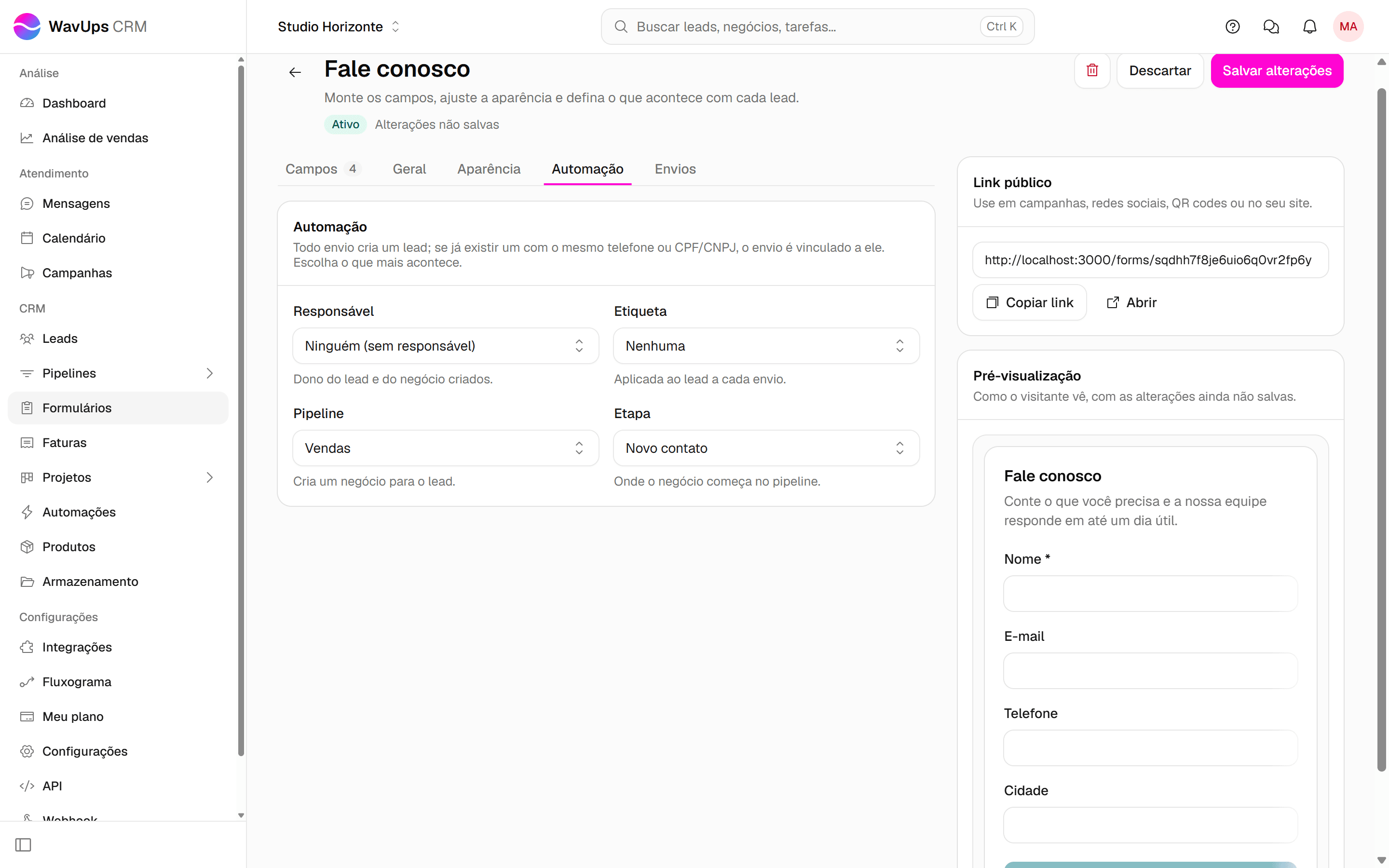This screenshot has width=1389, height=868.
Task: Expand the Pipelines sidebar item chevron
Action: [x=209, y=373]
